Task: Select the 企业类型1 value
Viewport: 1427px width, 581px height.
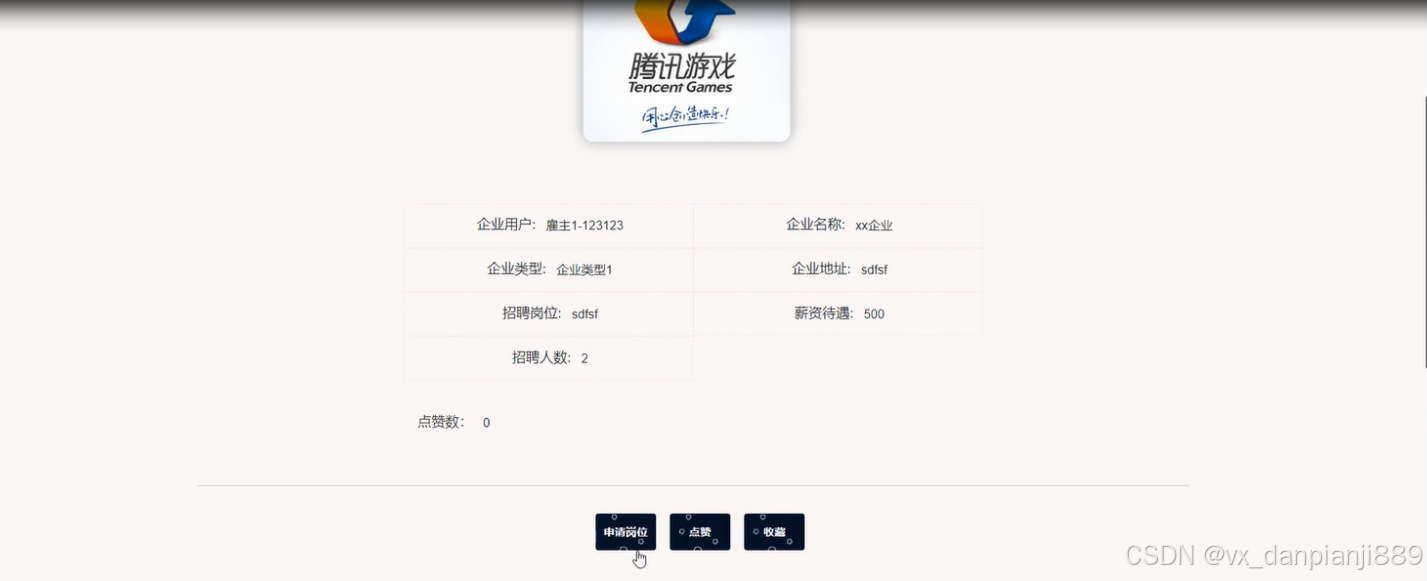Action: pos(584,270)
